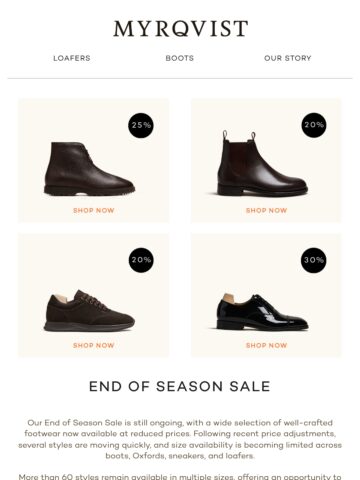360x480 pixels.
Task: Select the black patent Oxford shoe image
Action: 262,311
